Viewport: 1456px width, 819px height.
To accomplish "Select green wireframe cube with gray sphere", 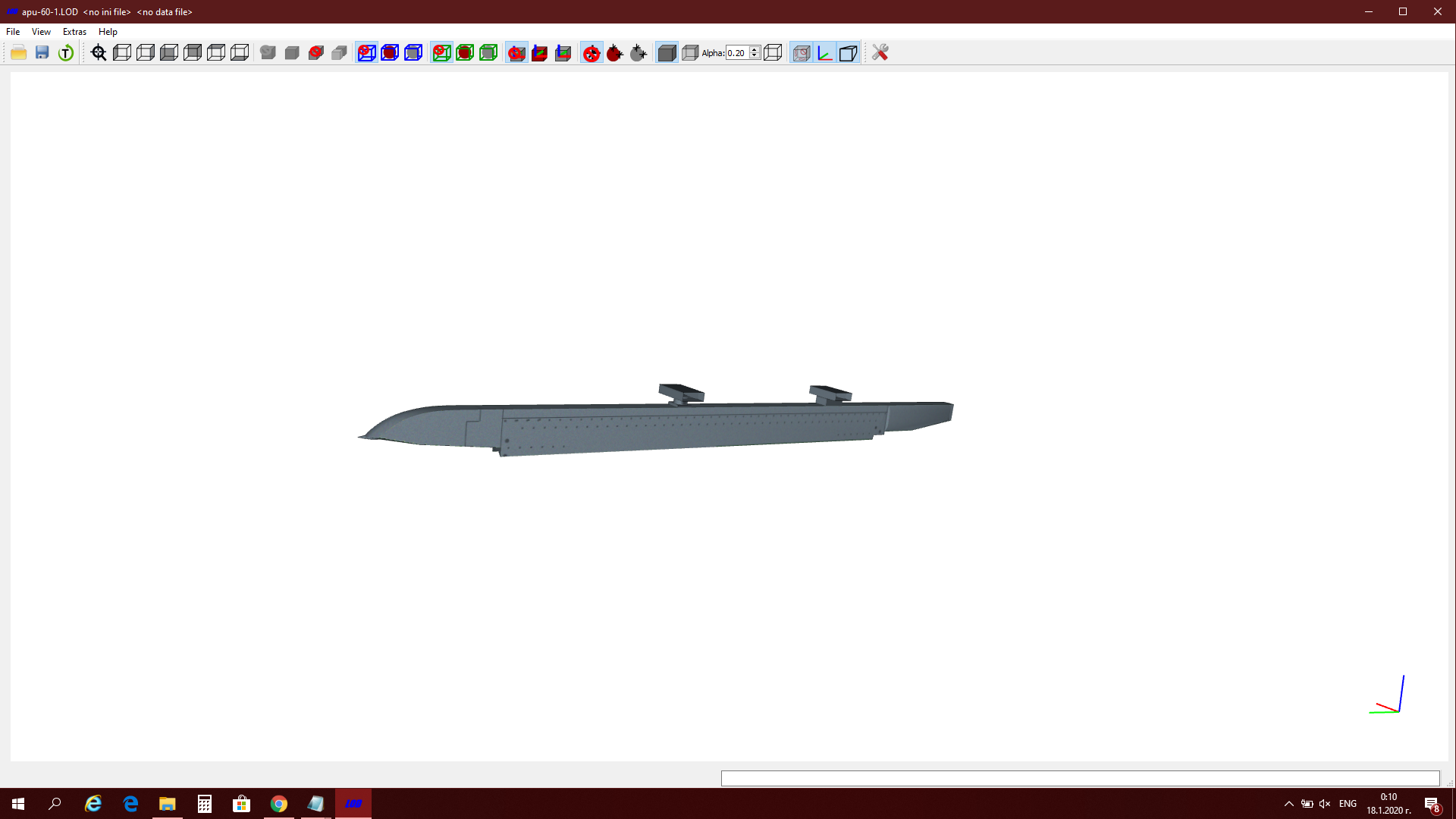I will 488,52.
